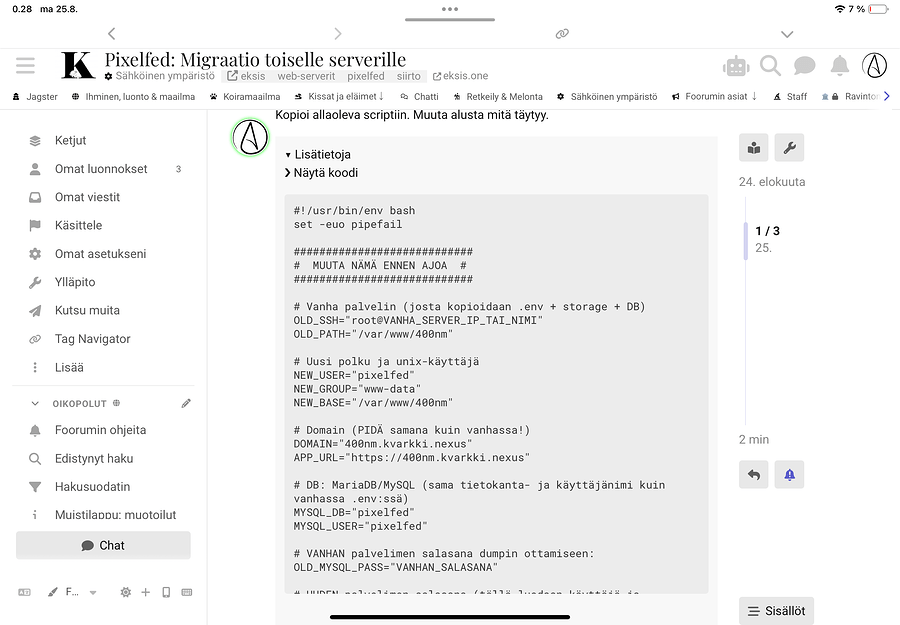Open the chat bubble icon in header
900x625 pixels.
[x=805, y=66]
